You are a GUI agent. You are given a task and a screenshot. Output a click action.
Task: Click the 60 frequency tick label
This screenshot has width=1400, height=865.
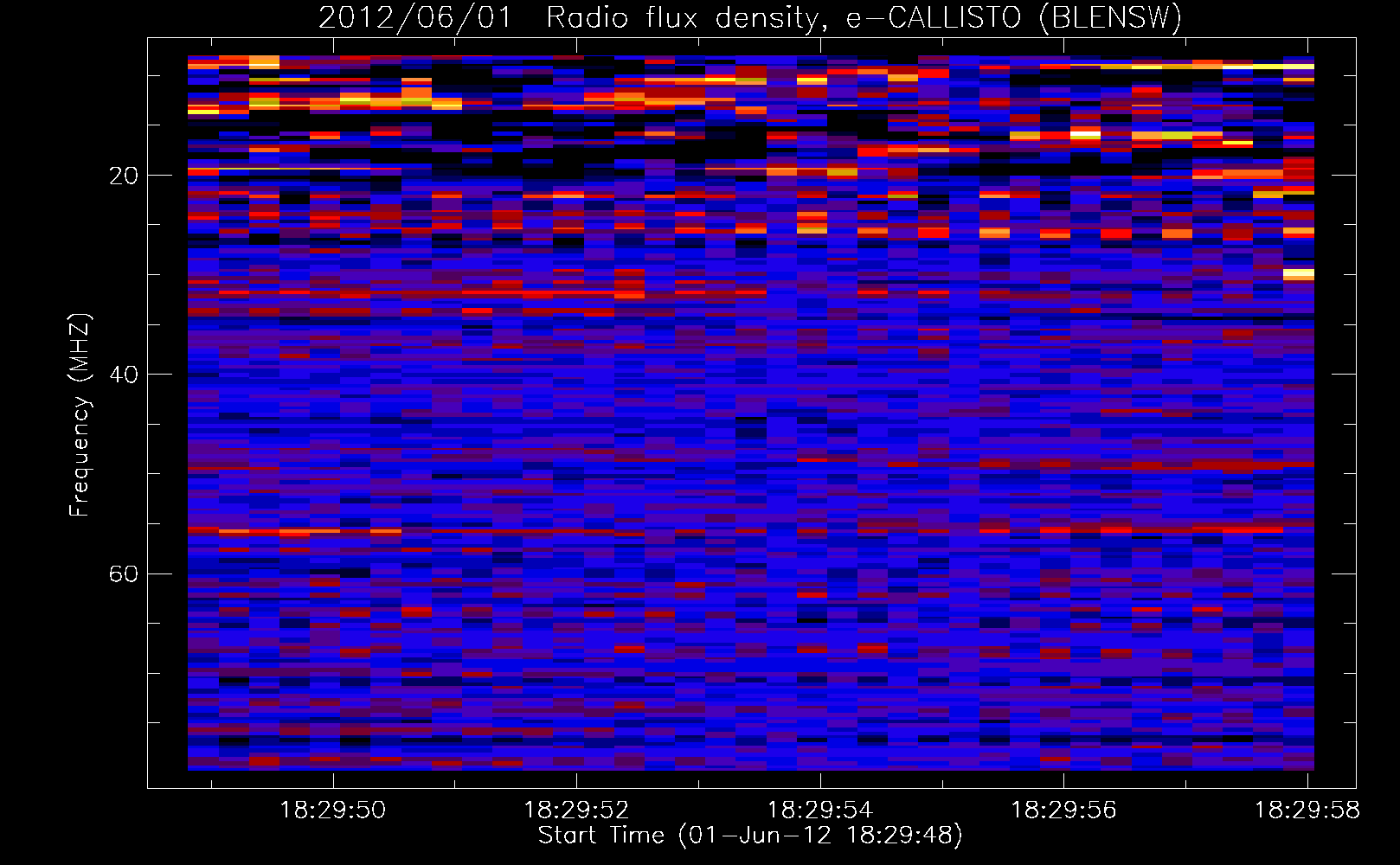(x=124, y=573)
